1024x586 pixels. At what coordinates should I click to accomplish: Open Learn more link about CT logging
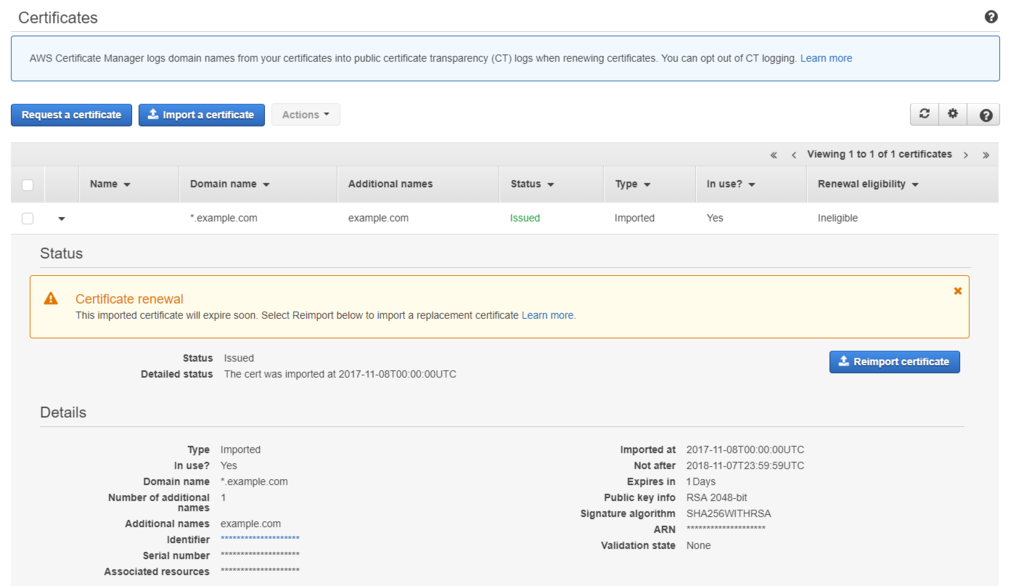(x=826, y=58)
